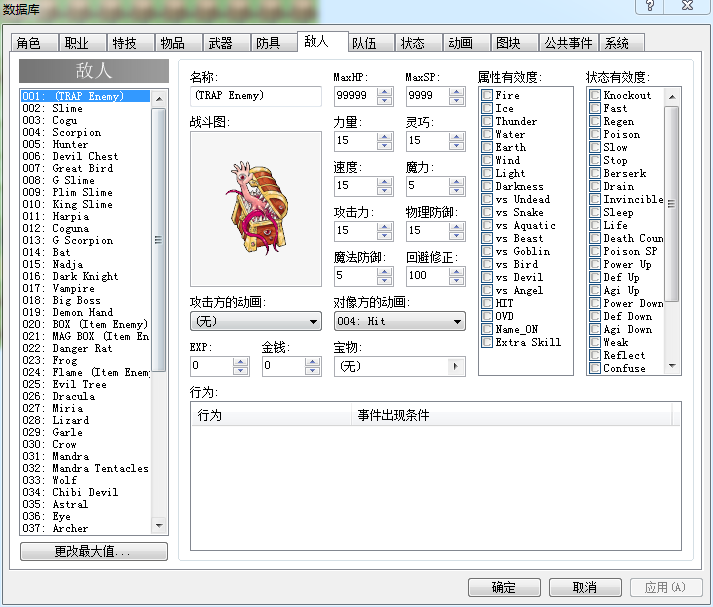Toggle the Berserk state checkbox
713x607 pixels.
(595, 173)
